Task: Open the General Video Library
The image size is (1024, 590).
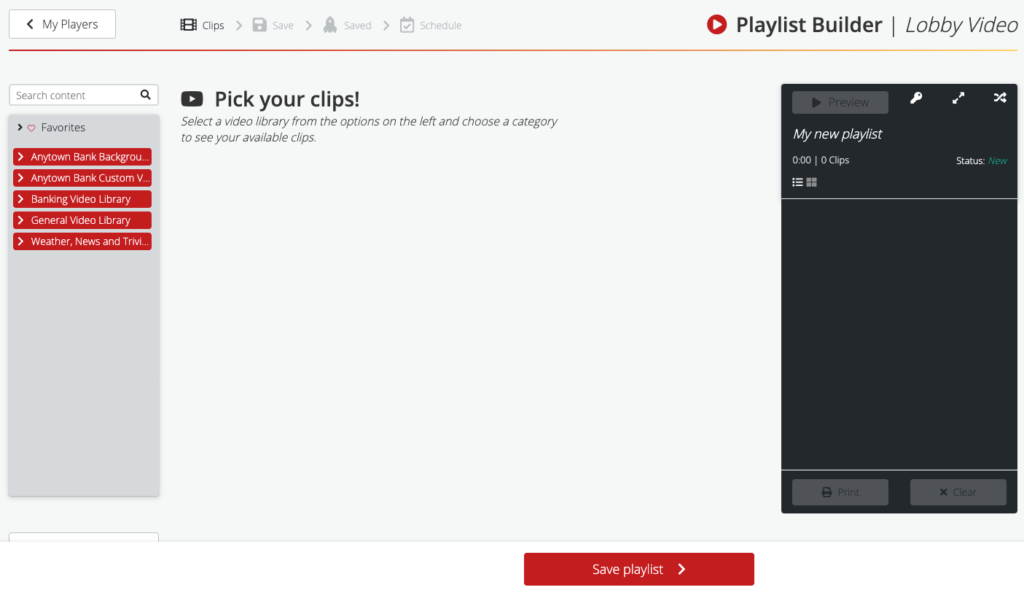Action: [x=82, y=220]
